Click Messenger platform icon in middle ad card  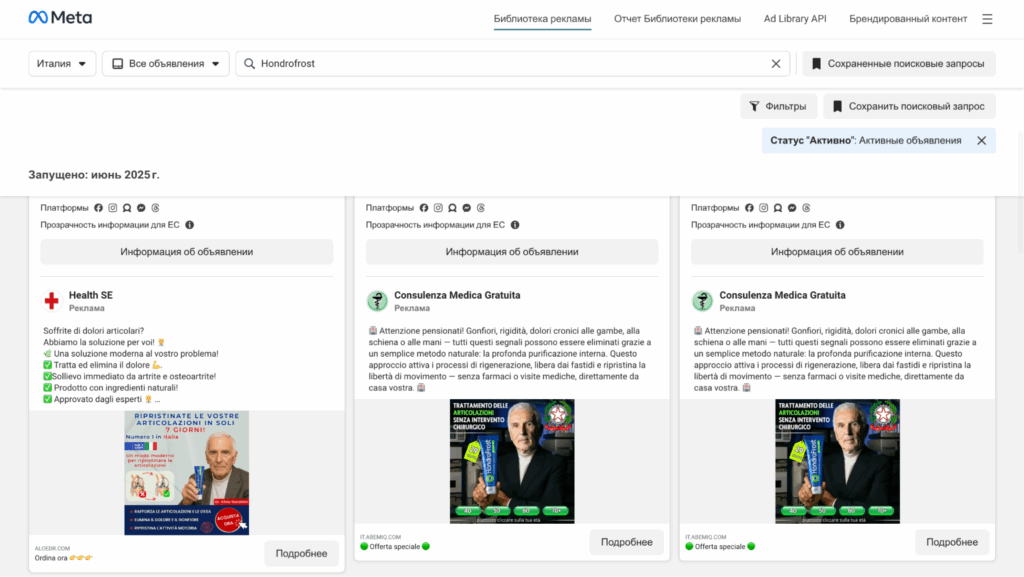point(466,208)
